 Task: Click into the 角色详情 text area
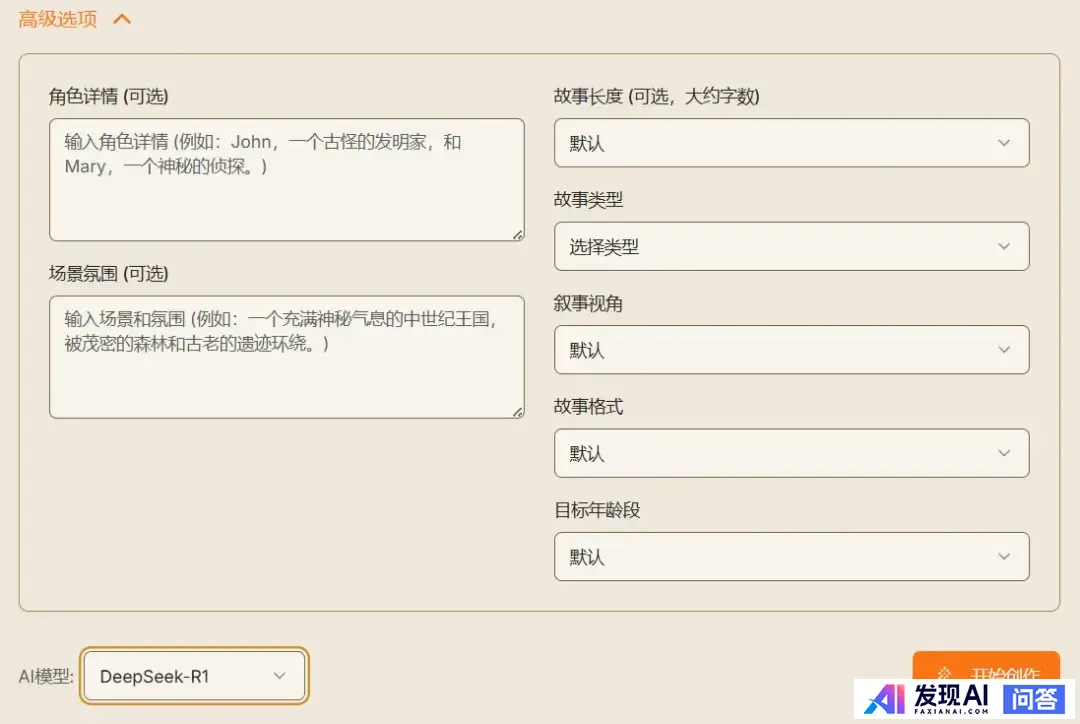tap(287, 180)
